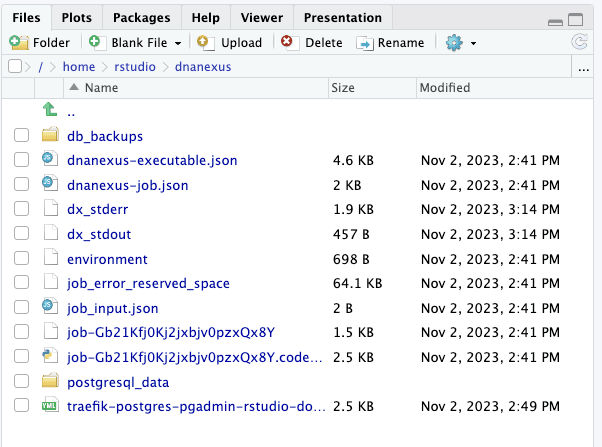Go up to the parent directory icon
Viewport: 602px width, 447px height.
pos(50,109)
